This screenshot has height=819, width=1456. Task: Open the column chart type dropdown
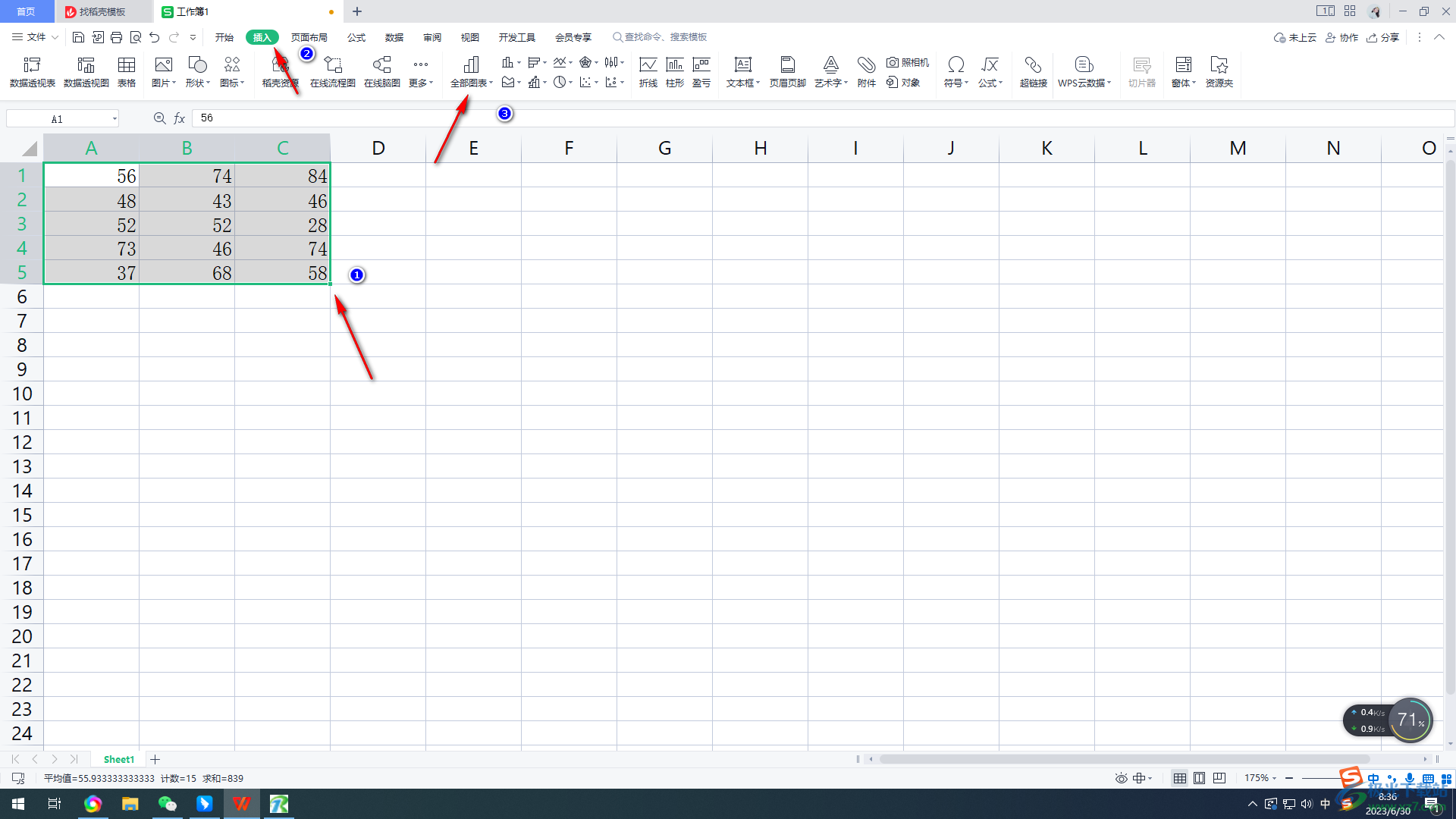click(511, 62)
